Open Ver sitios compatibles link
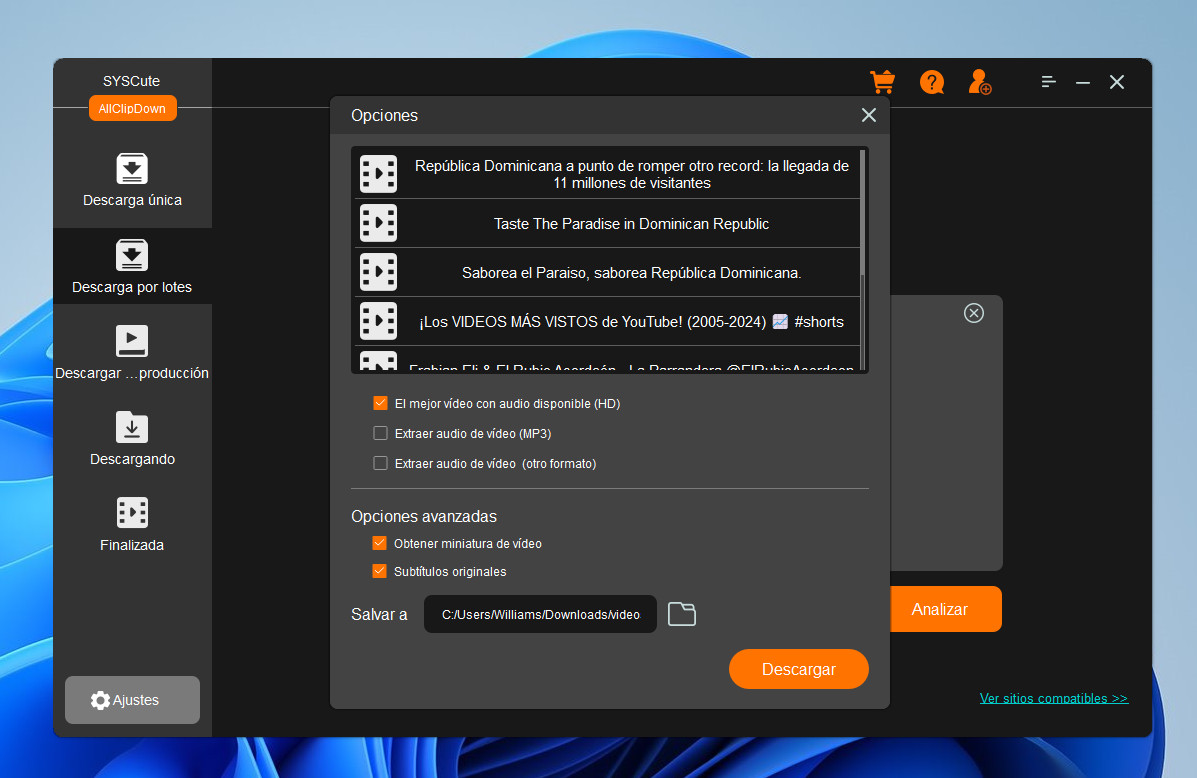 pos(1053,698)
